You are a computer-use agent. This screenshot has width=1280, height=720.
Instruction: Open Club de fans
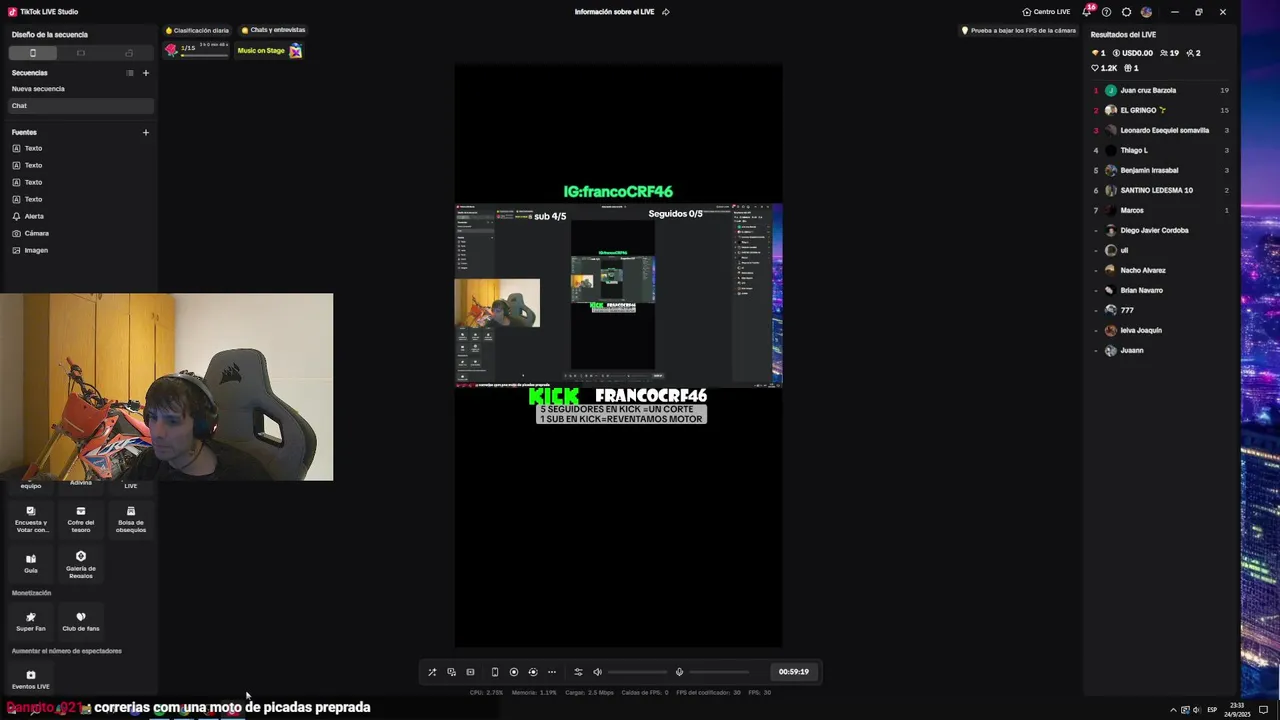81,622
